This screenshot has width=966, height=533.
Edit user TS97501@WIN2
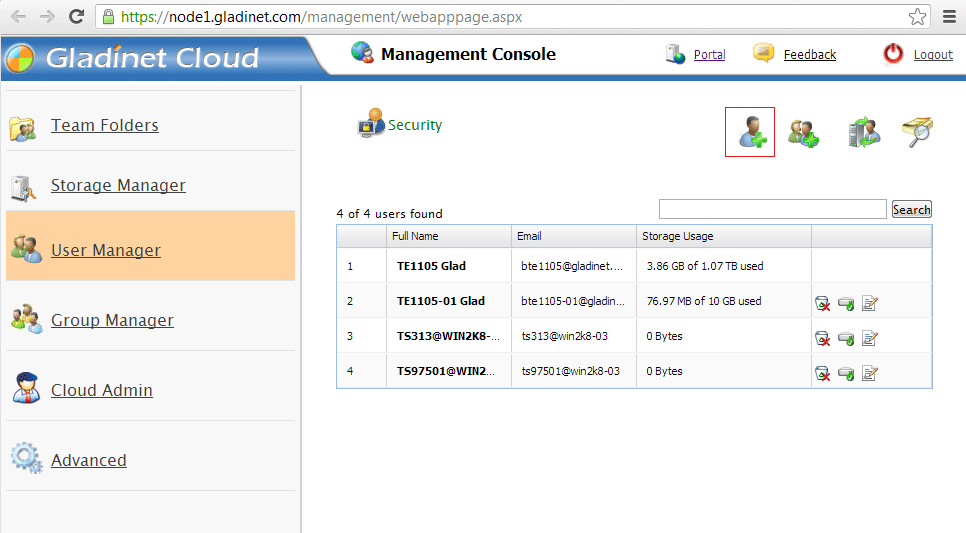coord(869,373)
